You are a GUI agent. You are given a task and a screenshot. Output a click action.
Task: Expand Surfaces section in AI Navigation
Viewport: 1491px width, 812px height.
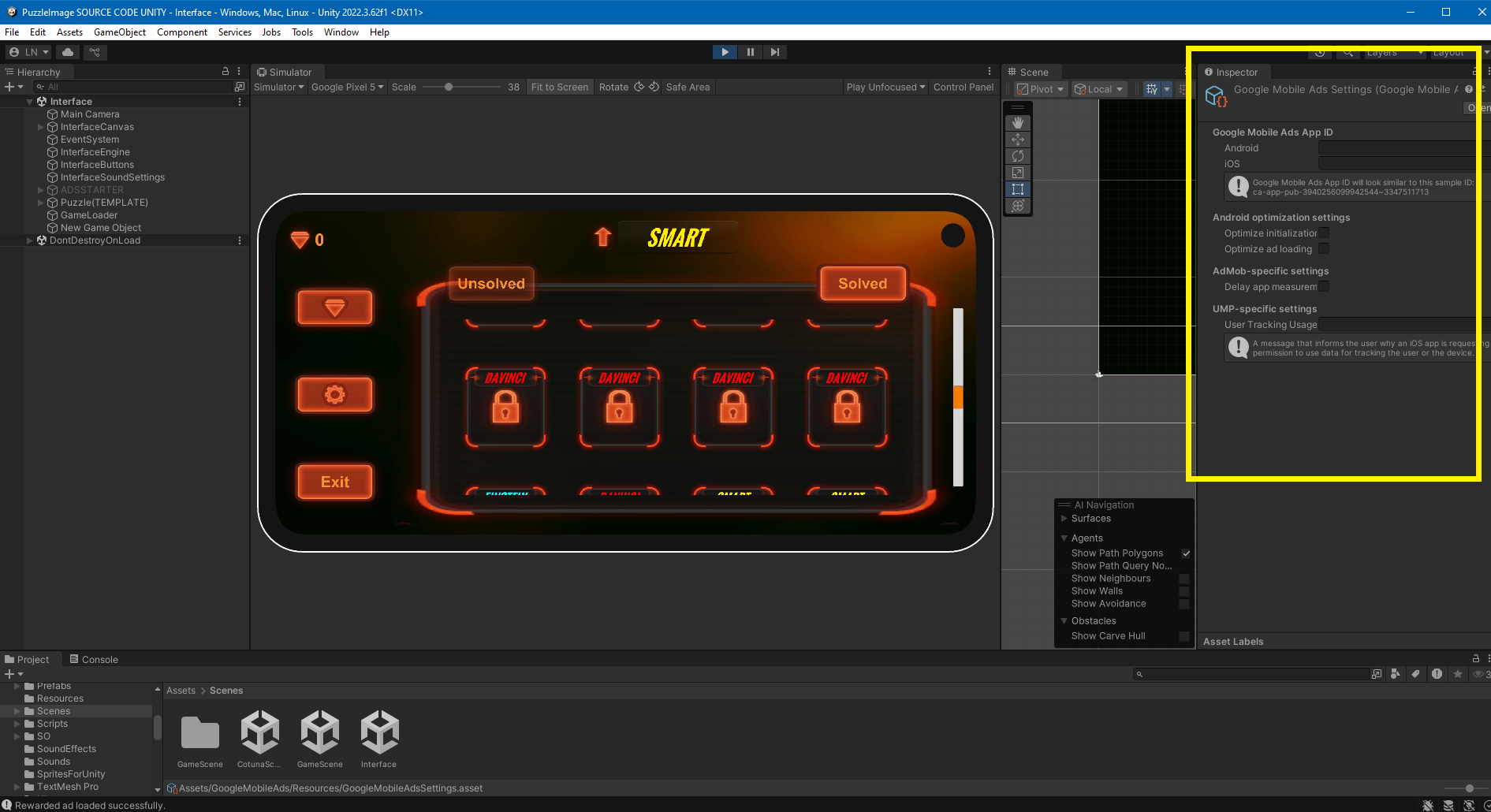pyautogui.click(x=1064, y=519)
